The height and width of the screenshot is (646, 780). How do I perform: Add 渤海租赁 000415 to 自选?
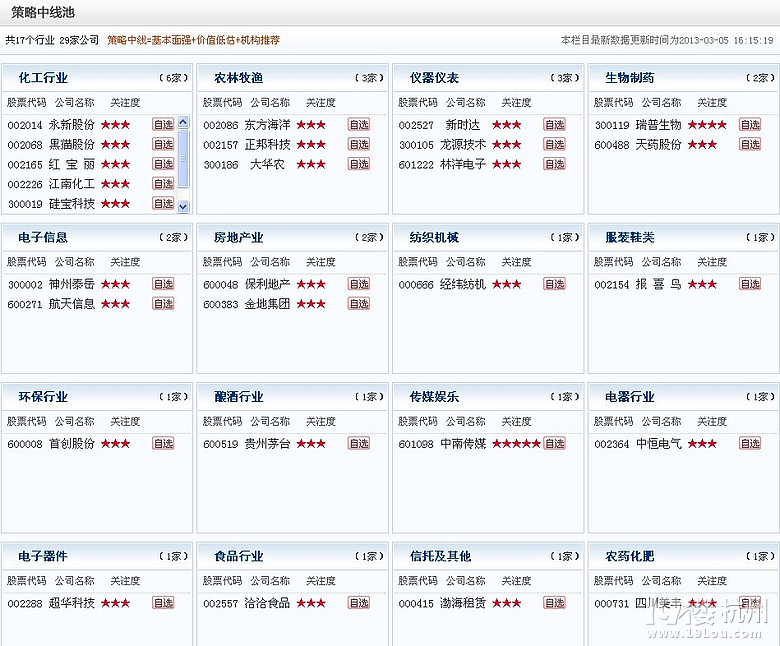click(554, 603)
